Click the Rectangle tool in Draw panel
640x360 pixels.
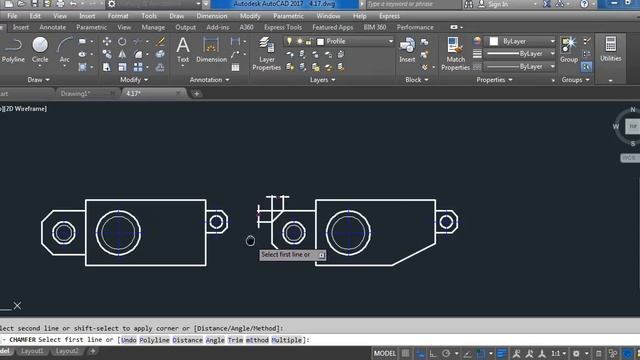coord(82,41)
